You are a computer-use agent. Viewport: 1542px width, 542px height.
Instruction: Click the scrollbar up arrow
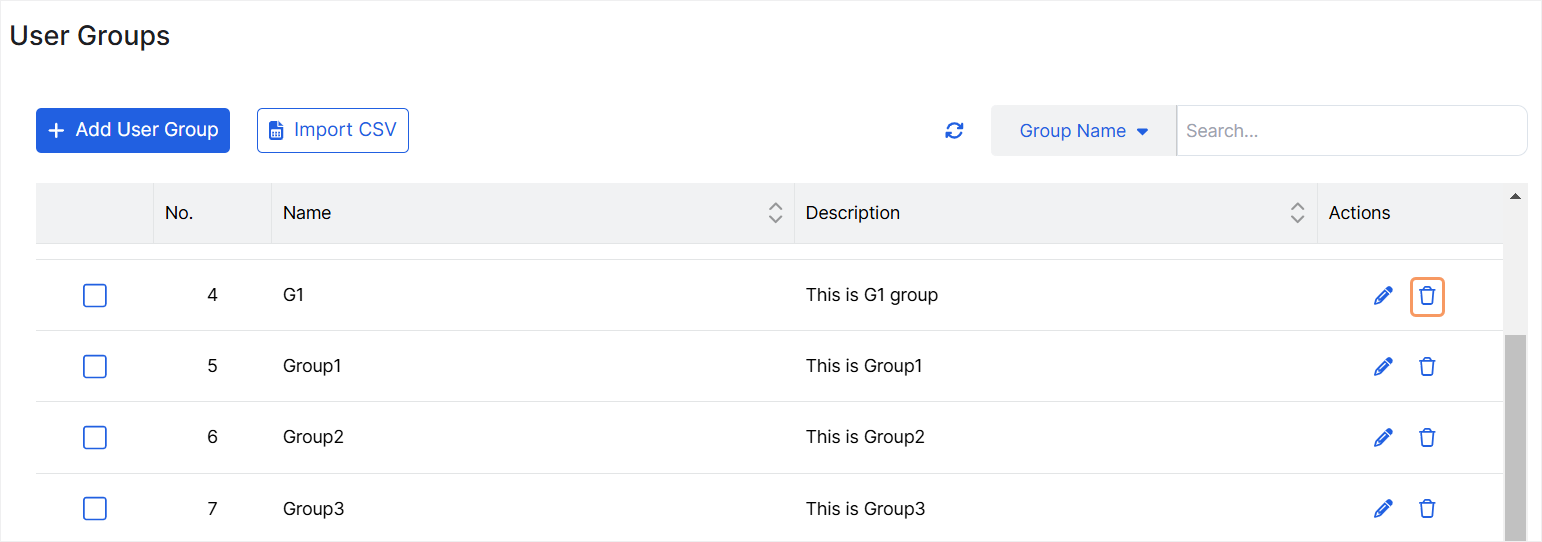[1515, 196]
